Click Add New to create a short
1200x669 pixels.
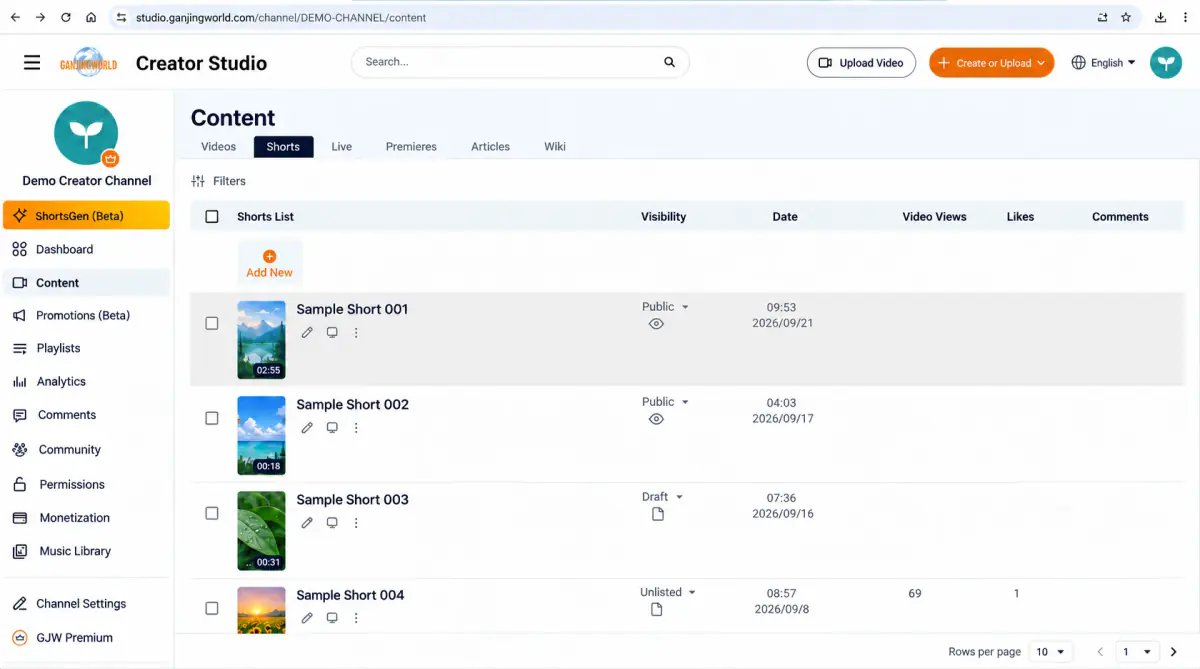(x=270, y=265)
